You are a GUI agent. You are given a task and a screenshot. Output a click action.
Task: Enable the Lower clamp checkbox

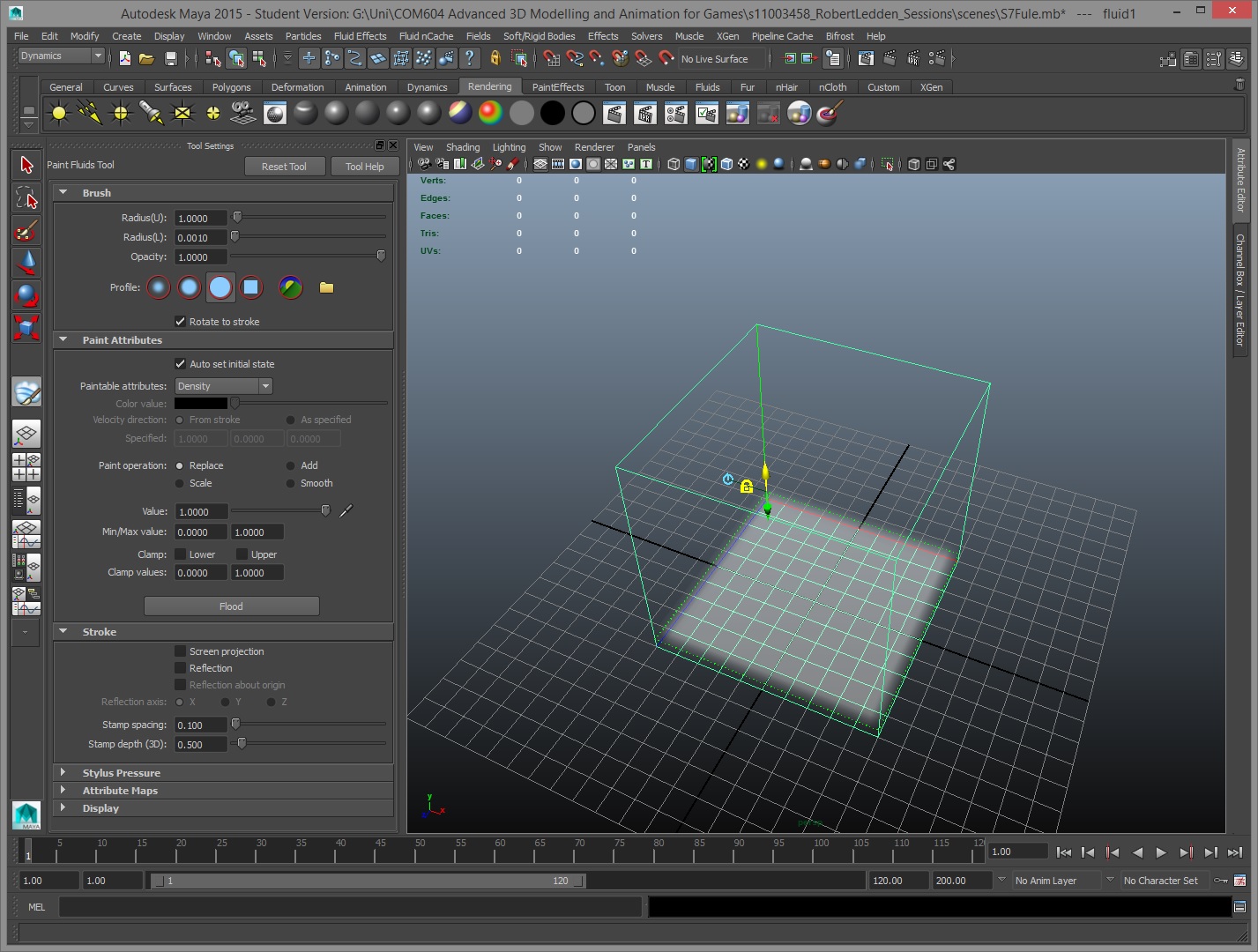point(181,554)
